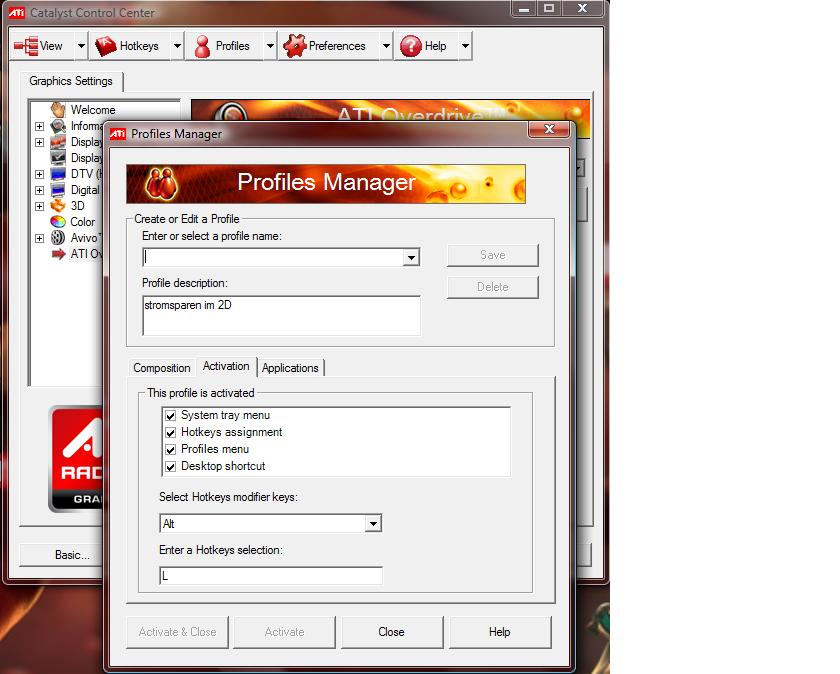Click the Digital panel monitor icon
840x674 pixels.
[58, 190]
